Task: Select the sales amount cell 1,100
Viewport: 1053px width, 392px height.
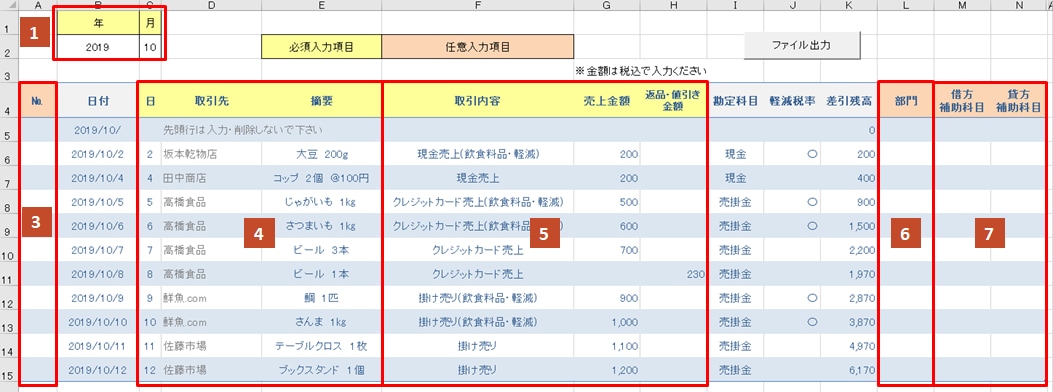Action: point(607,346)
